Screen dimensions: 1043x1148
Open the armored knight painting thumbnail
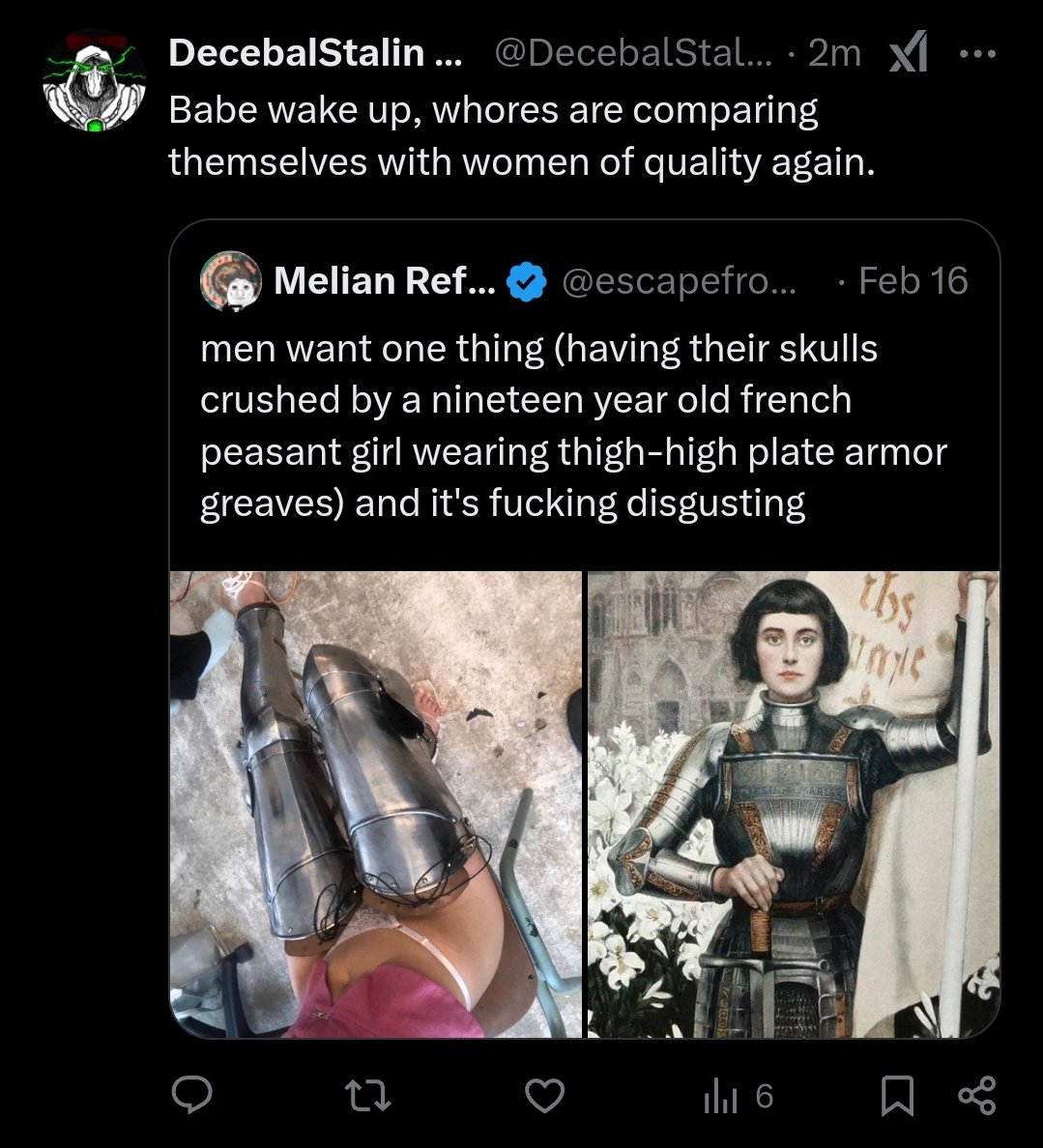[794, 804]
